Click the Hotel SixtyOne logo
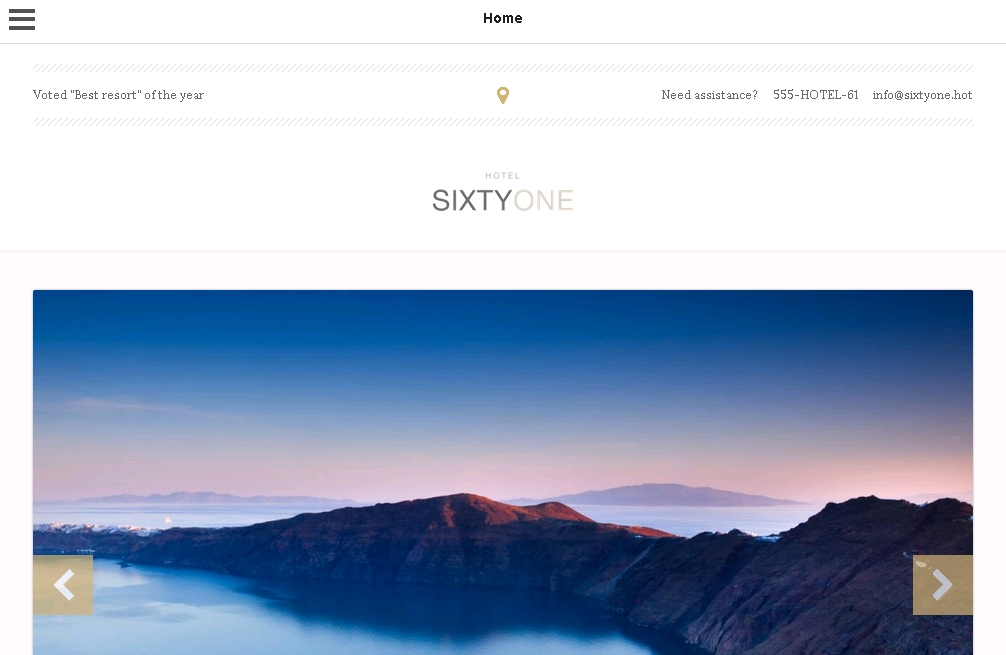 pyautogui.click(x=503, y=192)
